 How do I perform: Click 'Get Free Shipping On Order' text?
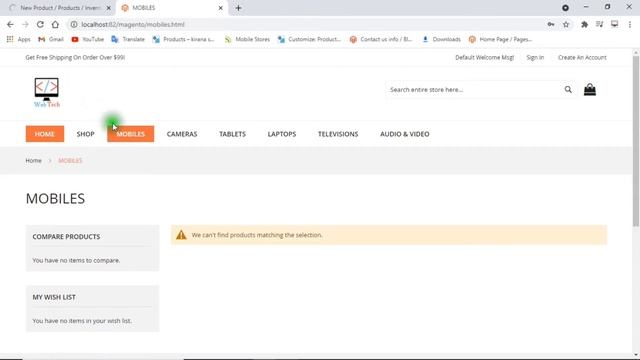75,58
